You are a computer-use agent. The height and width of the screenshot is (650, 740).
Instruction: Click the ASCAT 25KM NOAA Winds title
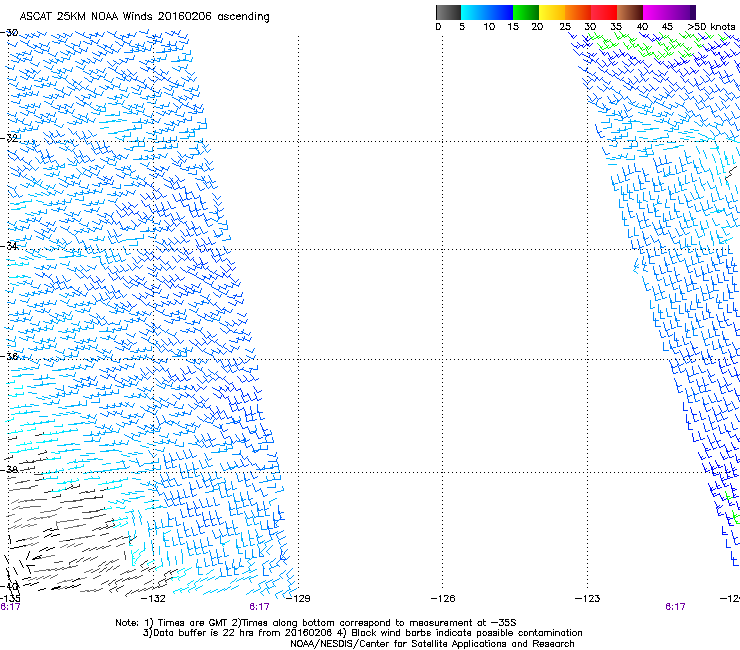(x=144, y=17)
